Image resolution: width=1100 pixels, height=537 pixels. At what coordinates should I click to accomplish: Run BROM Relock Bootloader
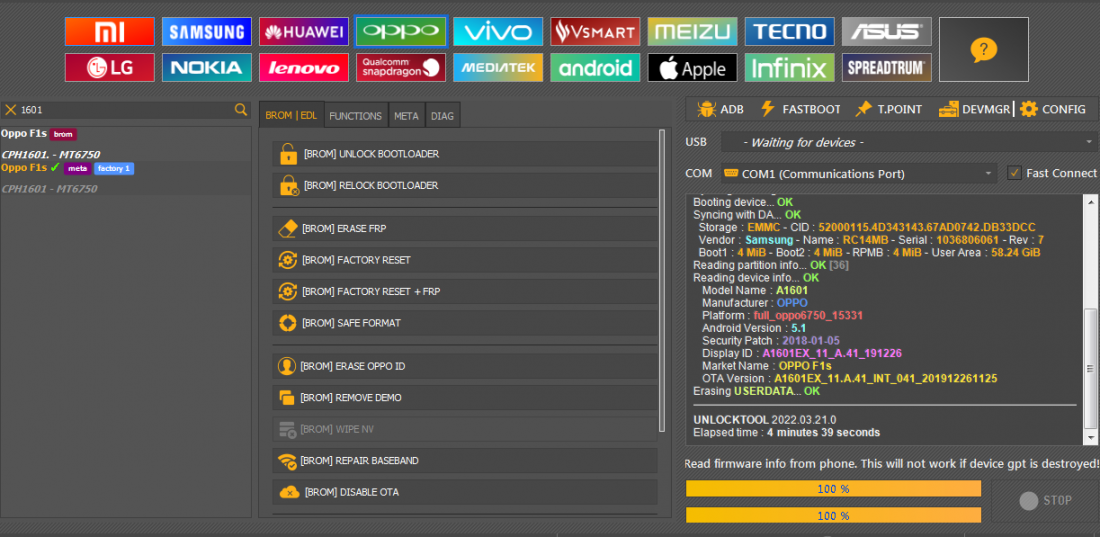point(464,185)
